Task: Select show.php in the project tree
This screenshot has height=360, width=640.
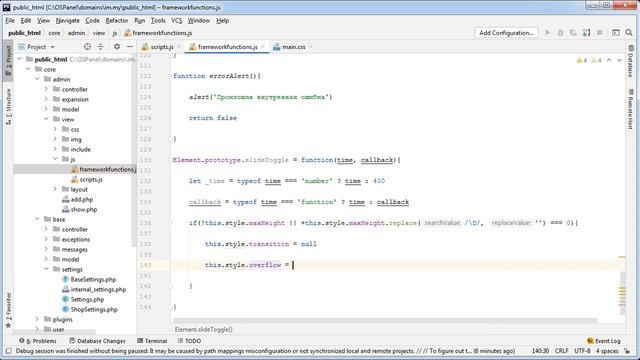Action: click(x=84, y=209)
